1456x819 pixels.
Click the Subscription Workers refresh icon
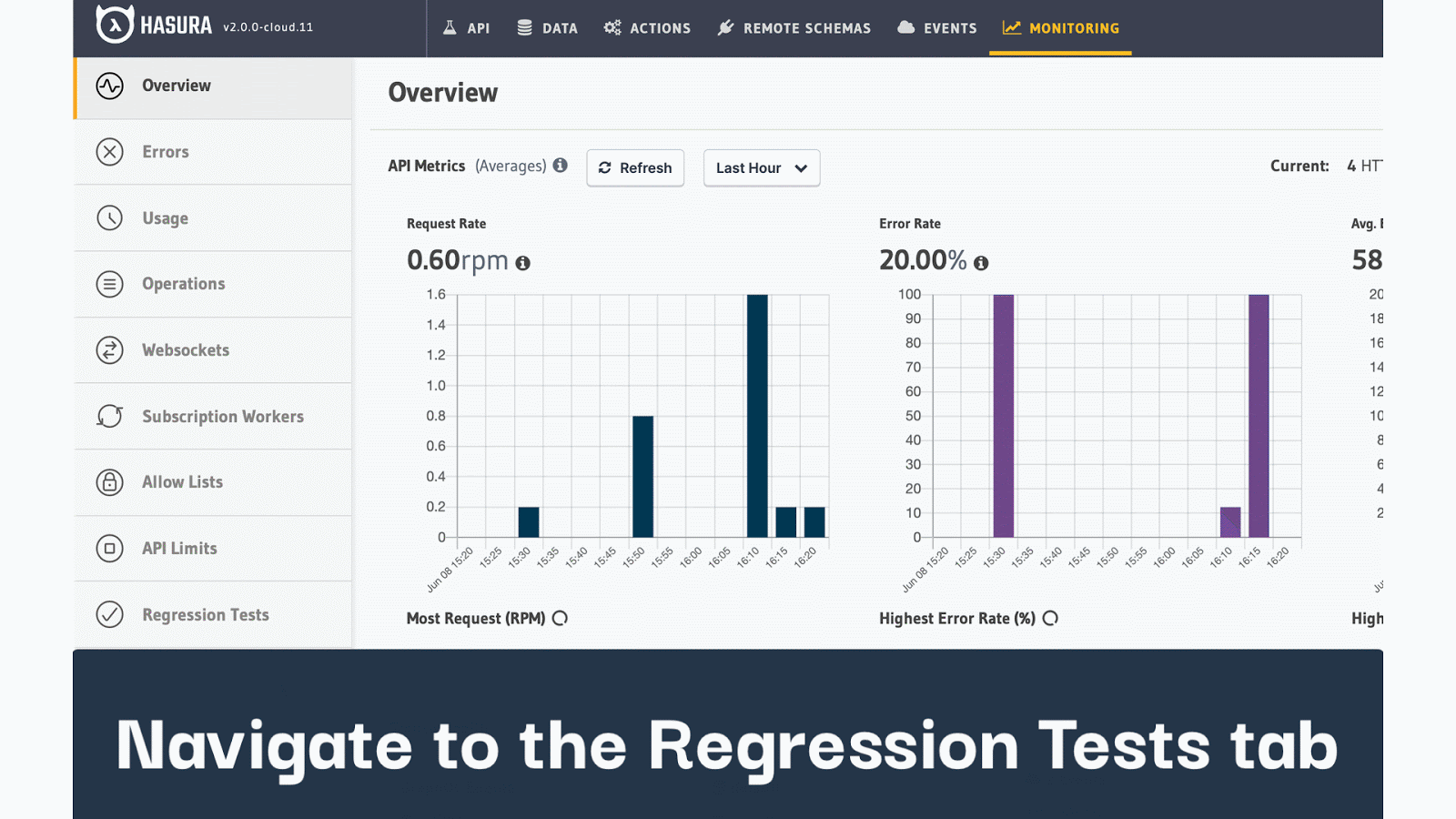tap(109, 416)
